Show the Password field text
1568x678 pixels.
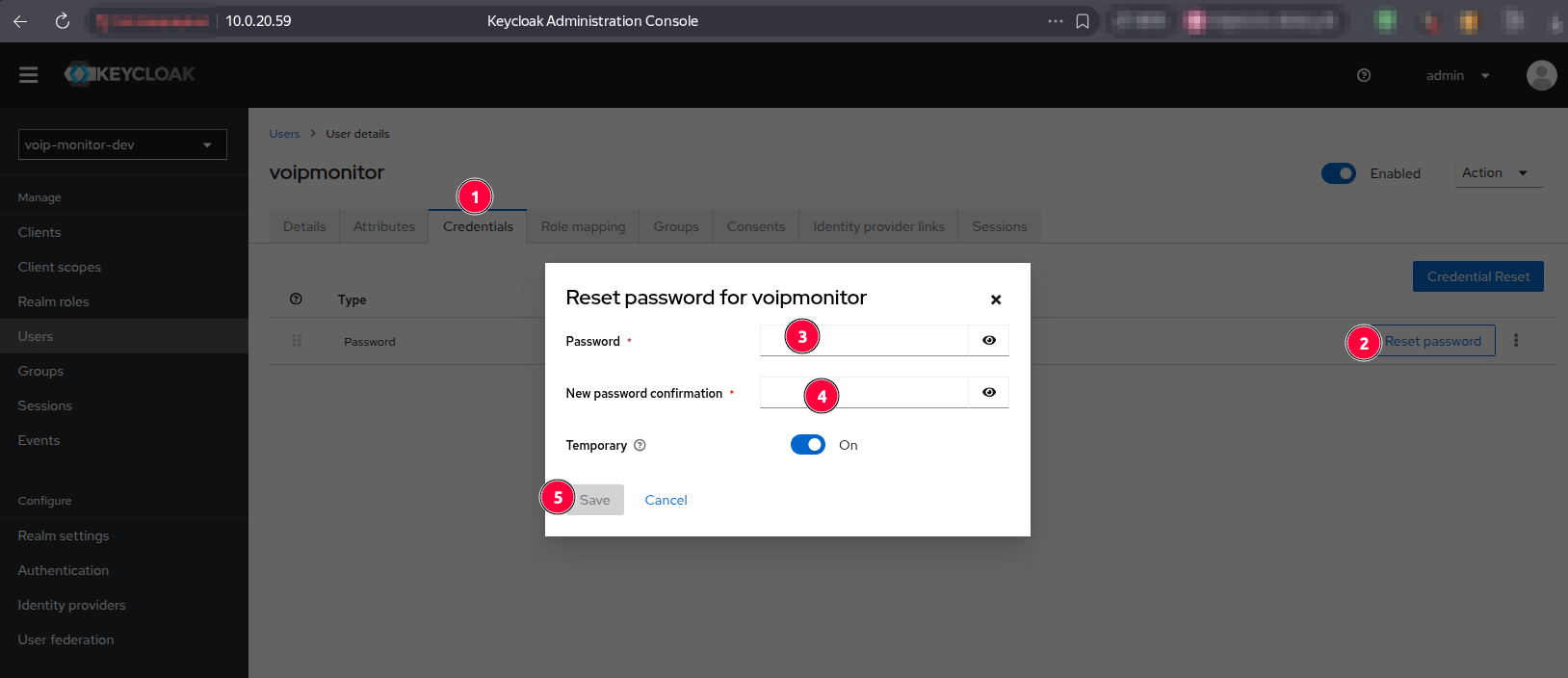tap(989, 340)
